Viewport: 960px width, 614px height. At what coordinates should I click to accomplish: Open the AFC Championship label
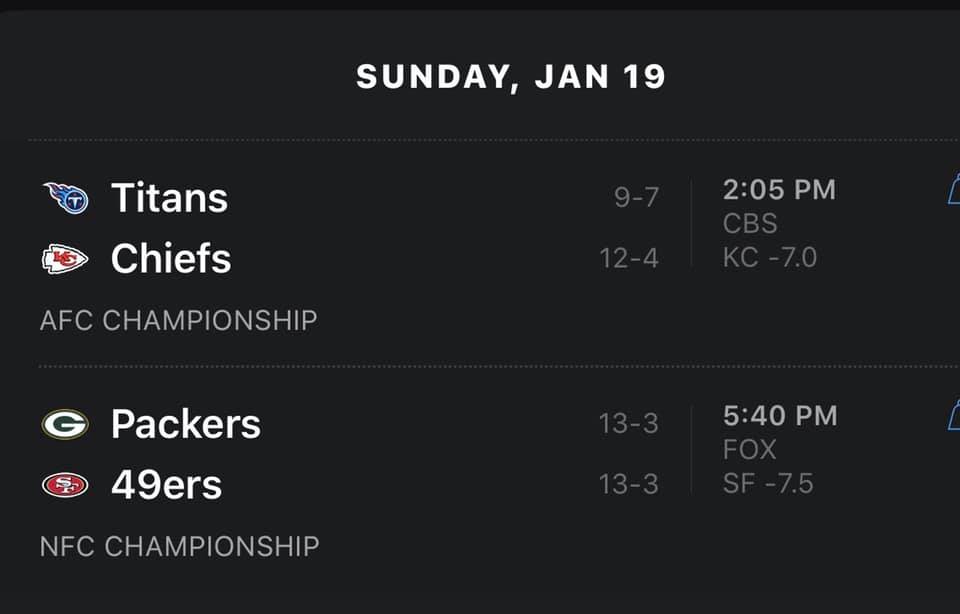[179, 320]
